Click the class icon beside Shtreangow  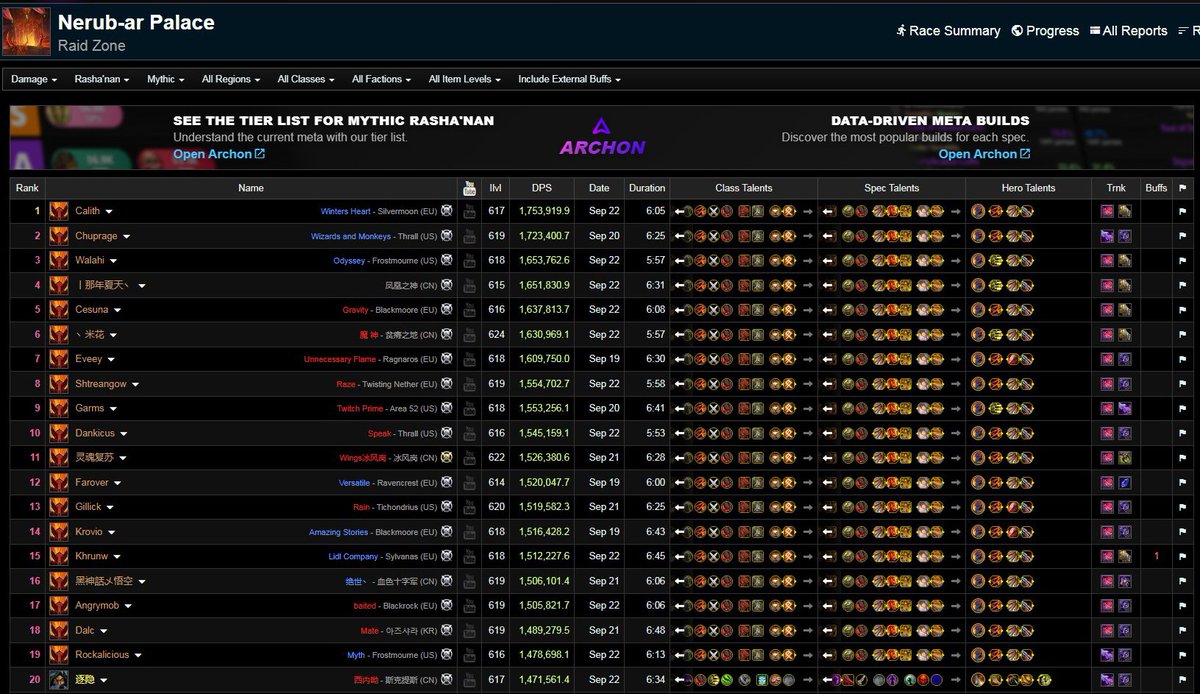(x=58, y=384)
